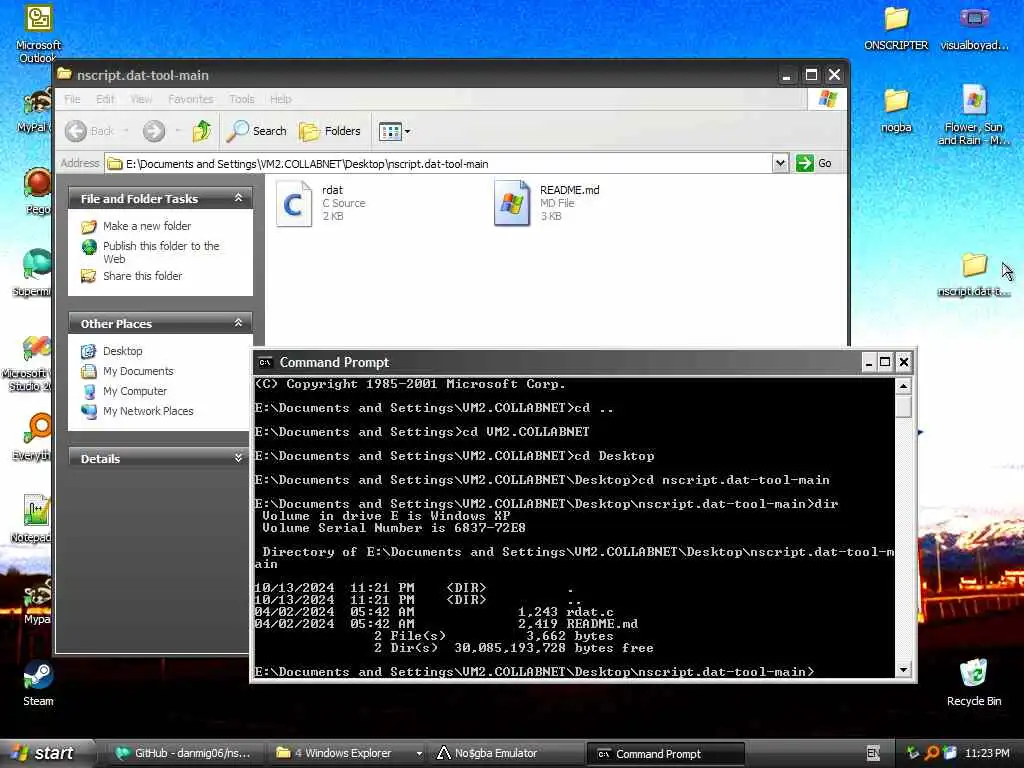Toggle the Folders pane in Explorer
1024x768 pixels.
click(x=330, y=131)
